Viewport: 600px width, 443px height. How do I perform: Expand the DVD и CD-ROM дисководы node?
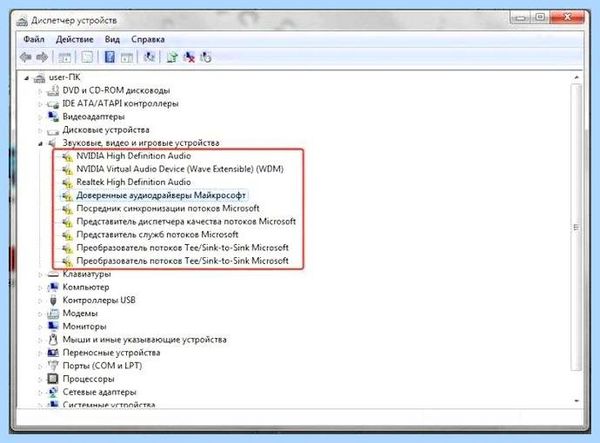point(40,91)
